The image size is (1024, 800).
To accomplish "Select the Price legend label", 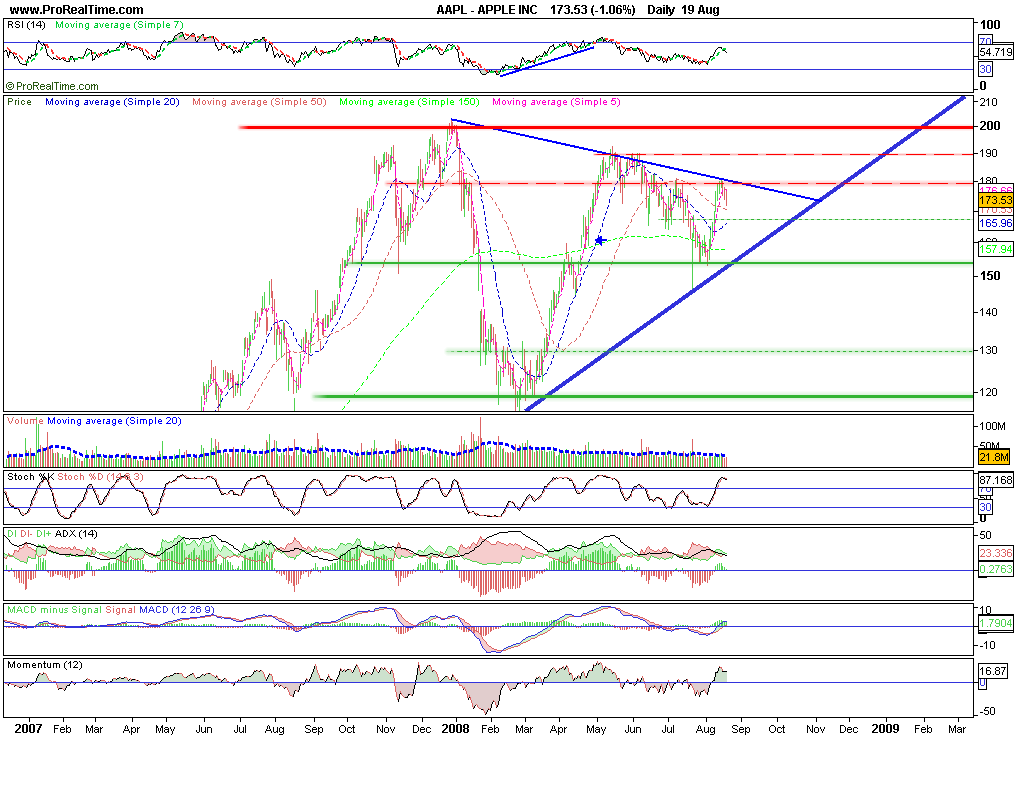I will coord(20,102).
